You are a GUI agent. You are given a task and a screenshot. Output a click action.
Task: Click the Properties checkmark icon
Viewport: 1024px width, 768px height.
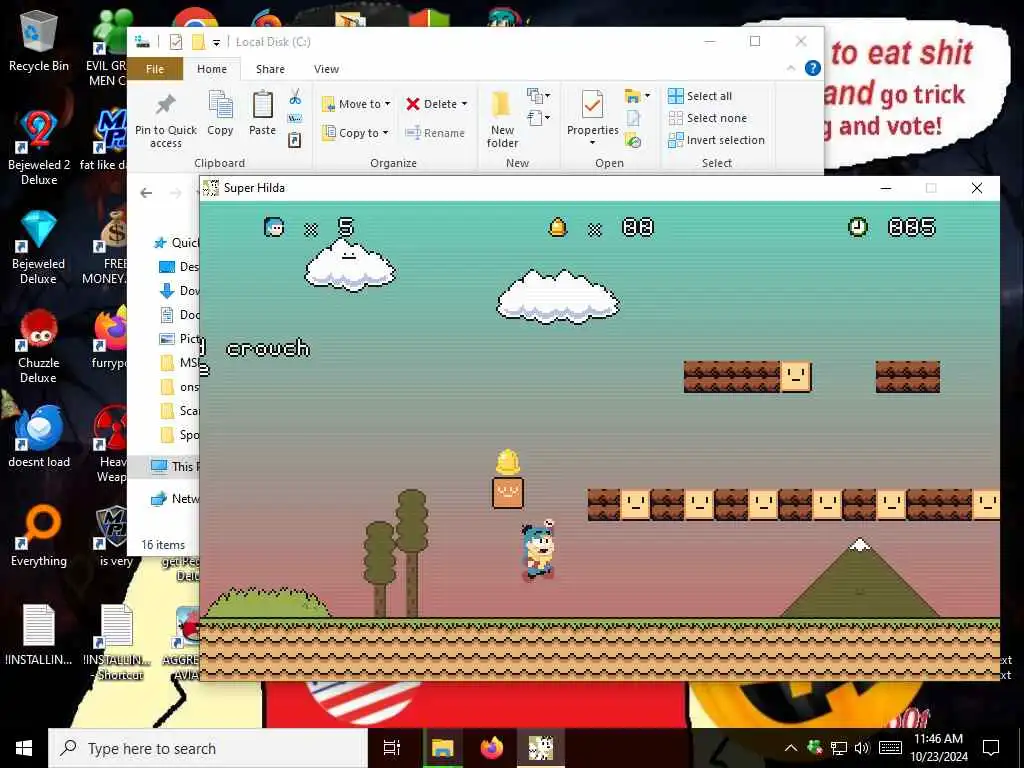(x=592, y=104)
